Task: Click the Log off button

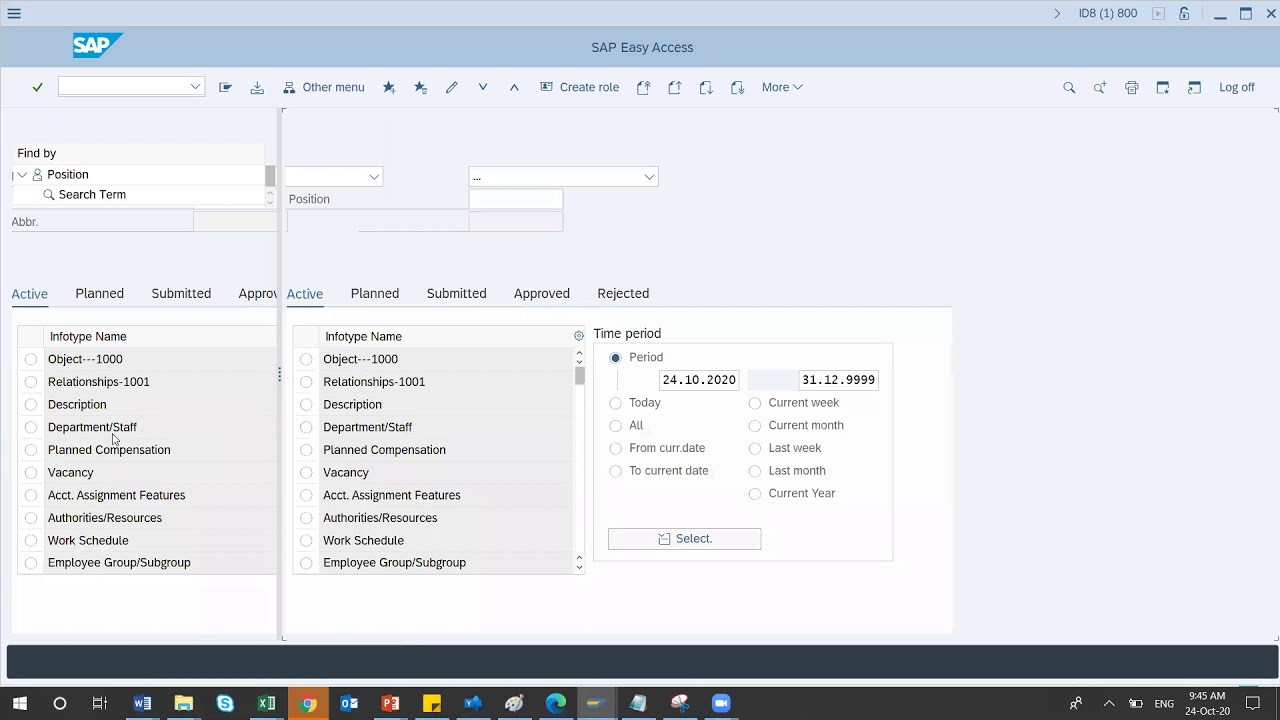Action: tap(1237, 87)
